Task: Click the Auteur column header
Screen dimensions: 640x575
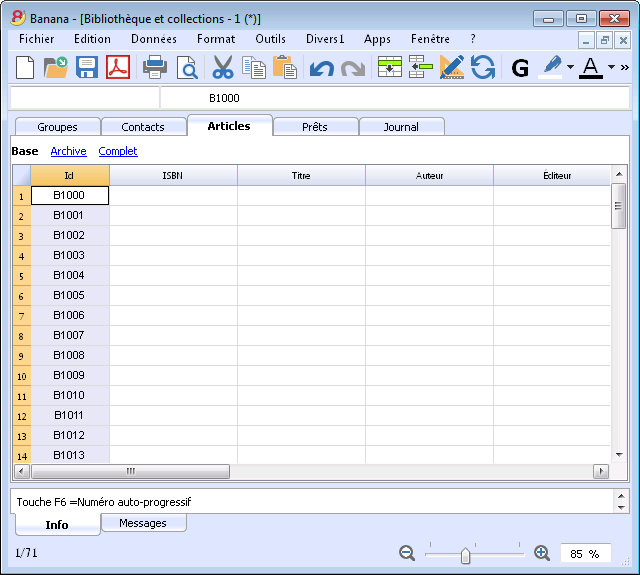Action: (x=429, y=175)
